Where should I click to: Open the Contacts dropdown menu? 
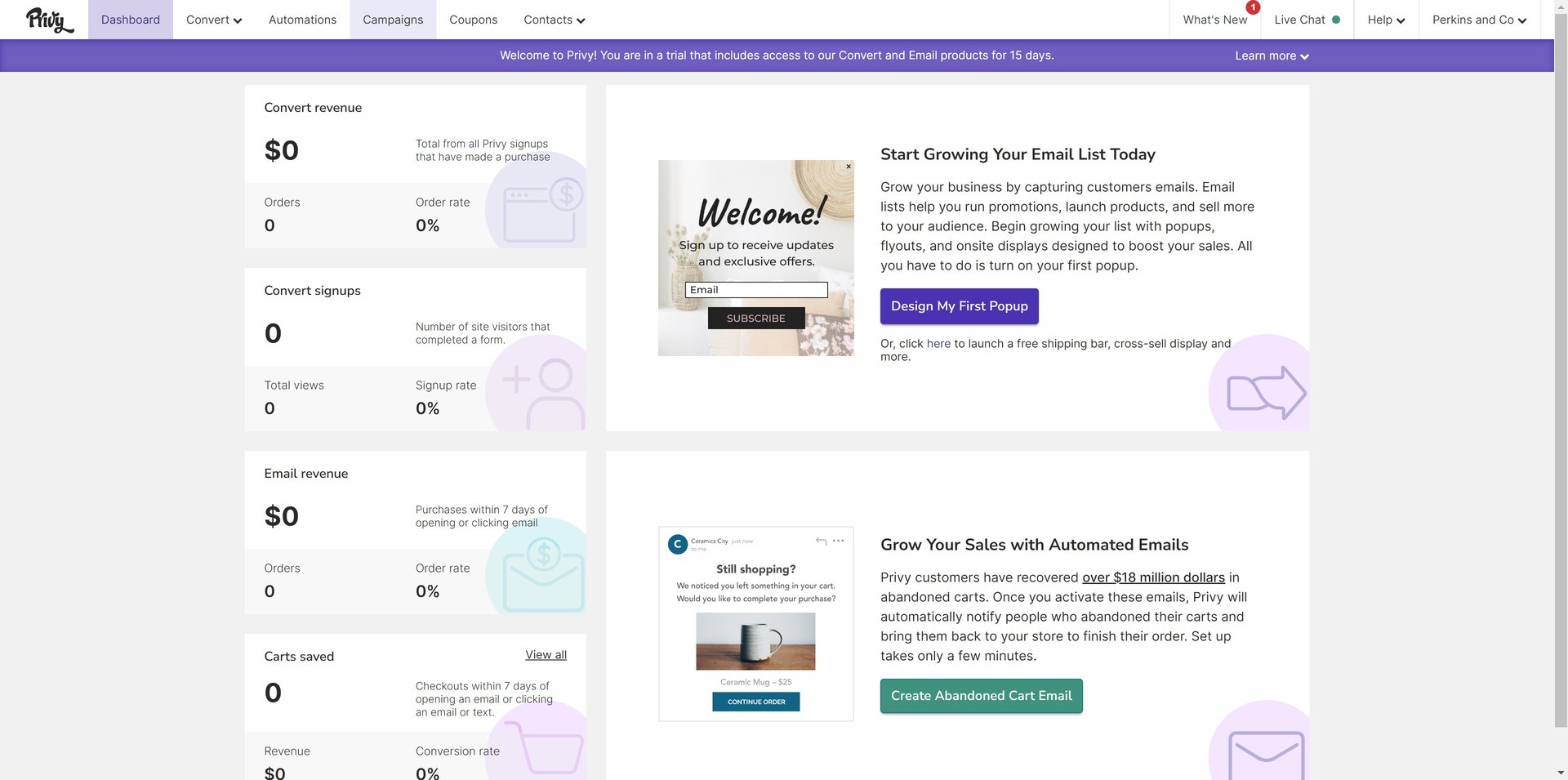pyautogui.click(x=555, y=20)
